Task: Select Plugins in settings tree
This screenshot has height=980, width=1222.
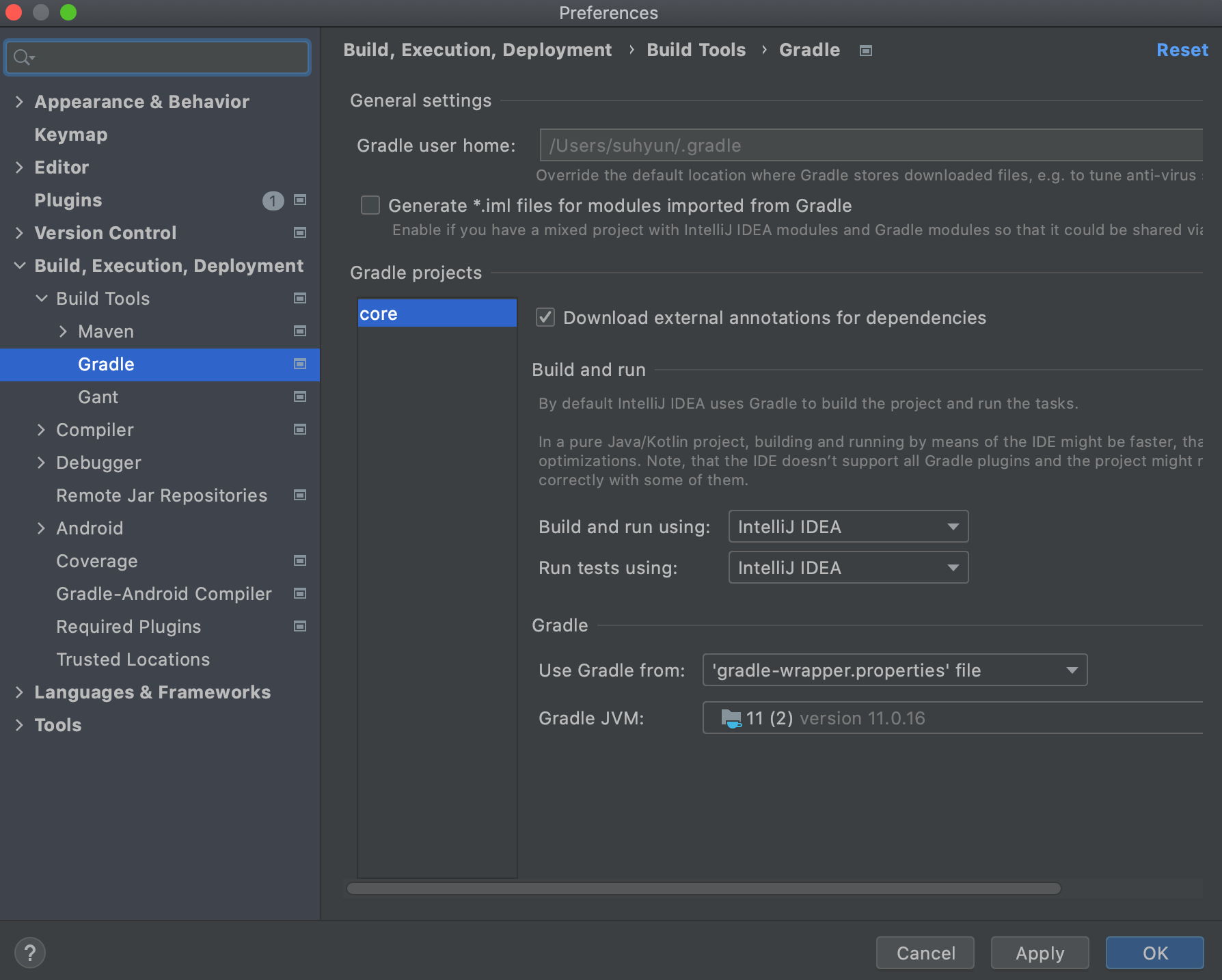Action: [68, 200]
